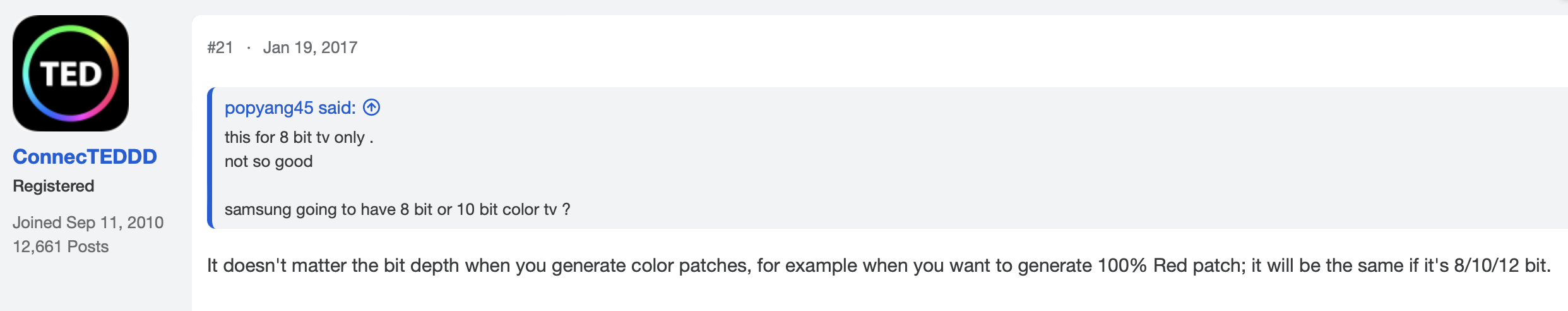
Task: Click the dot separator after #21
Action: [x=249, y=48]
